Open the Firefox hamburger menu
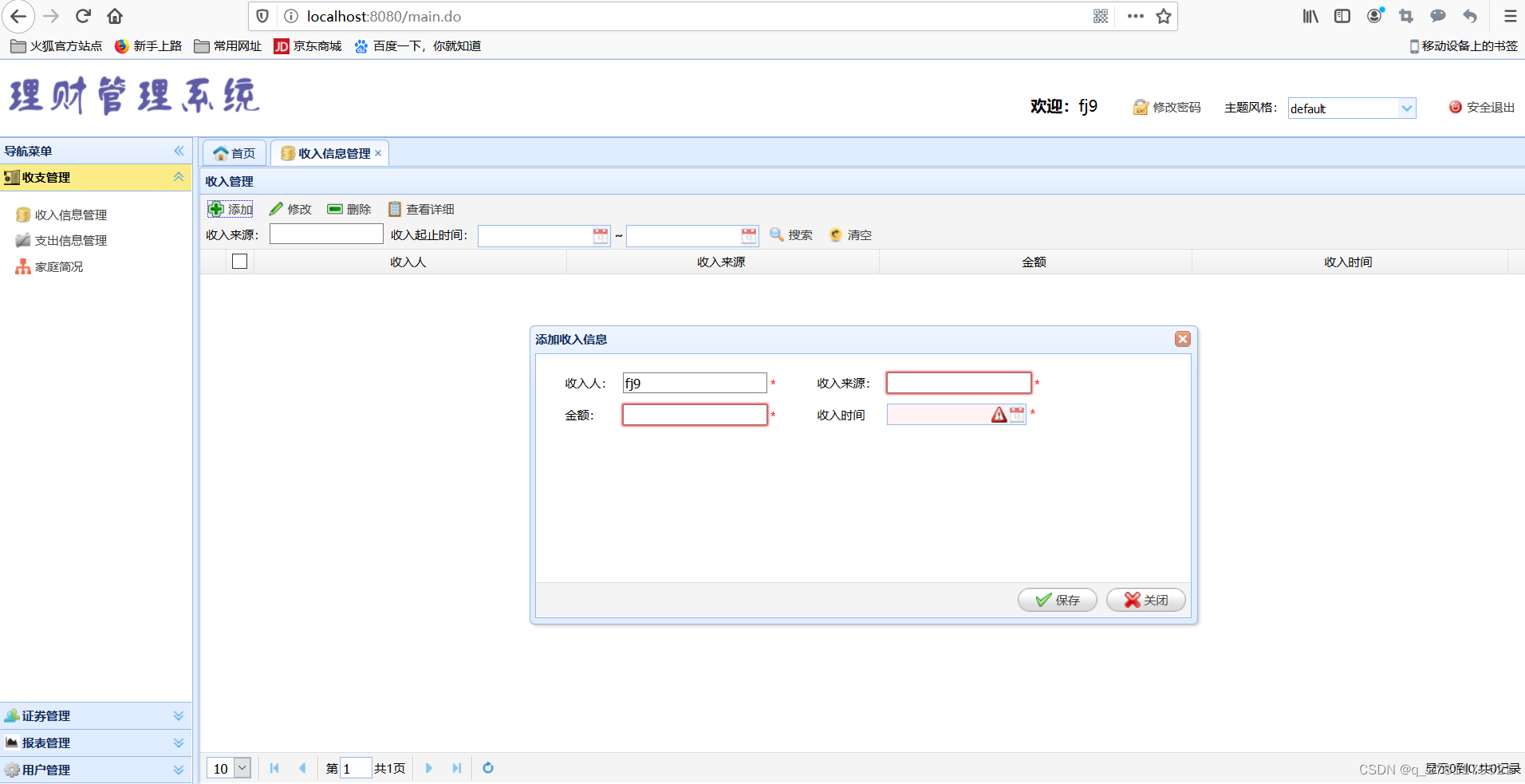 tap(1510, 16)
